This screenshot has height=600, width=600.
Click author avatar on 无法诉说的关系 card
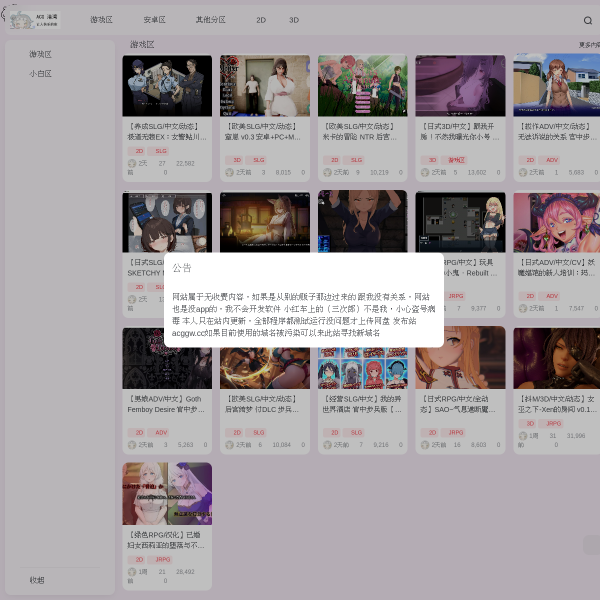[523, 173]
